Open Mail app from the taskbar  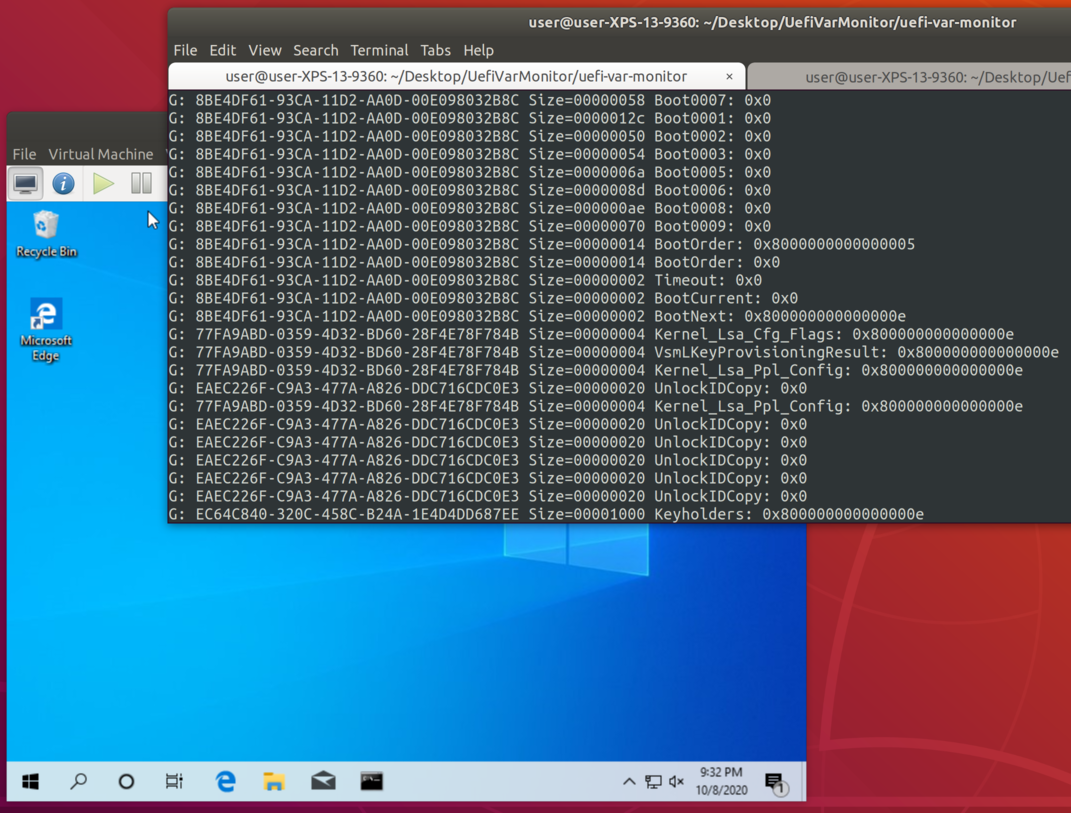point(323,781)
